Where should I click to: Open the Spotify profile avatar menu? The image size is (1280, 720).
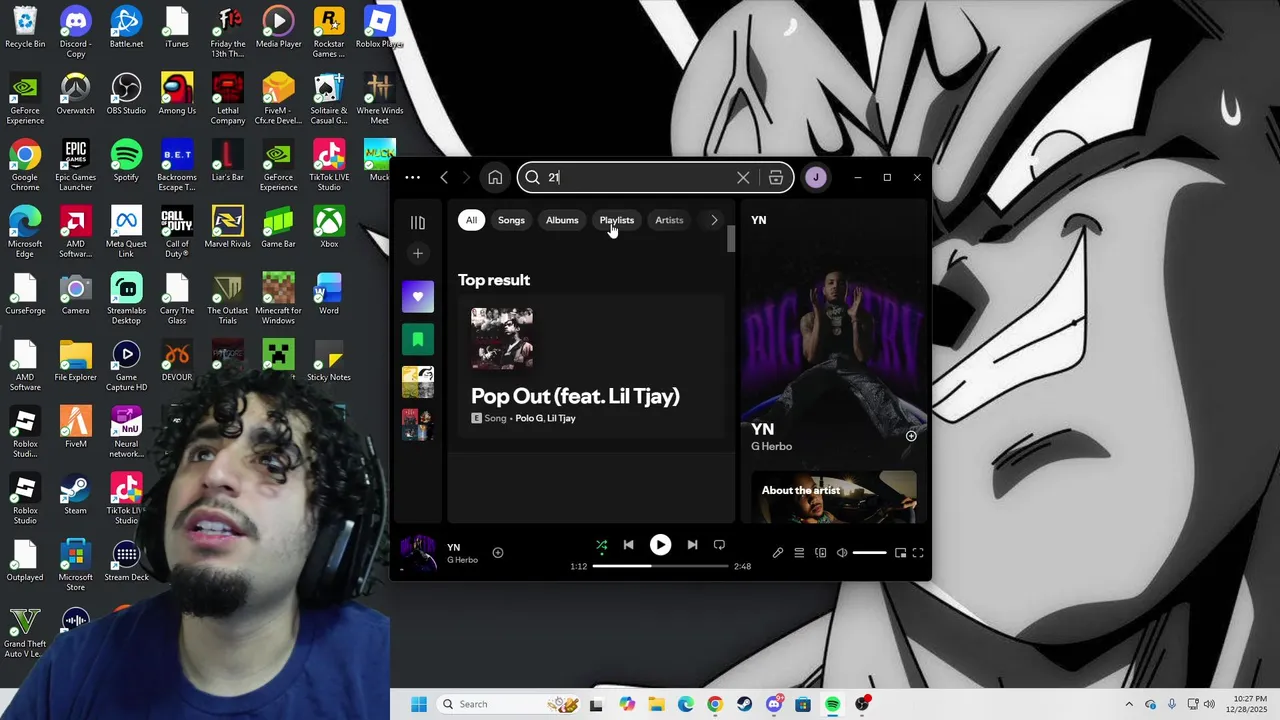816,177
